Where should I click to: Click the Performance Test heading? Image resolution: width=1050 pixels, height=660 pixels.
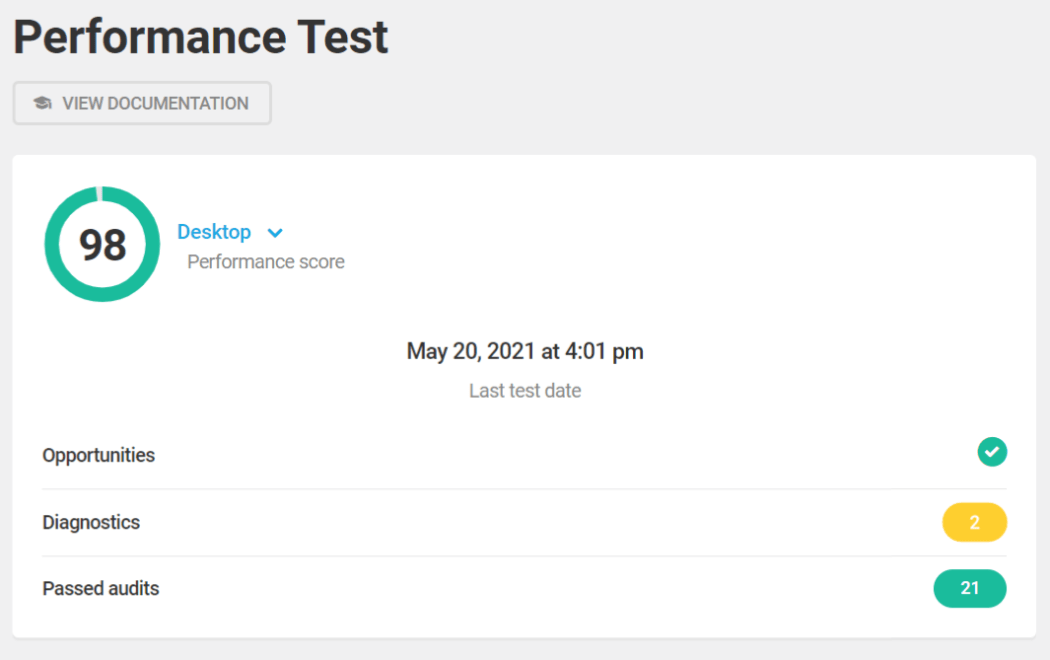point(200,36)
